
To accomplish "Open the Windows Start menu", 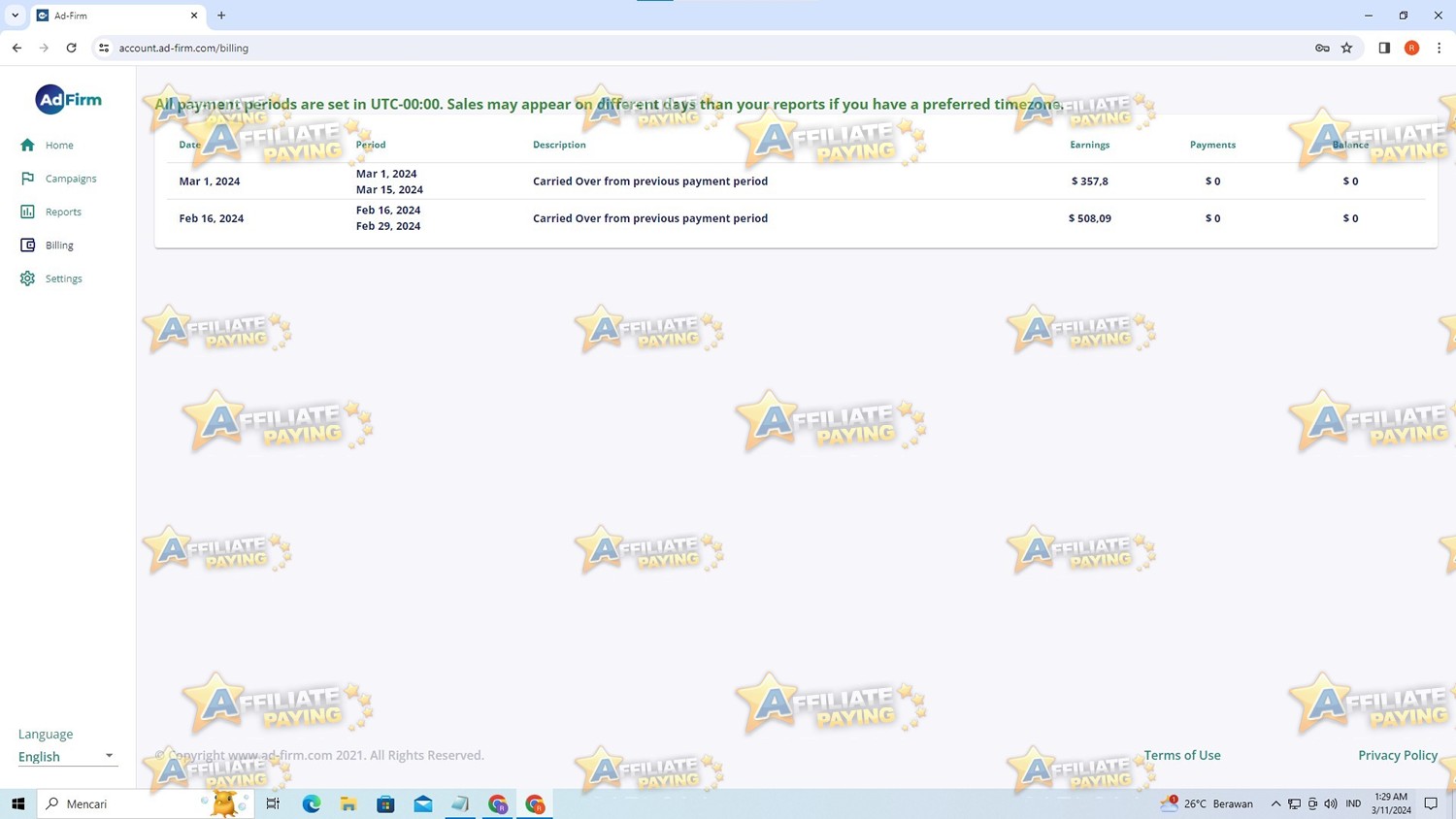I will pyautogui.click(x=17, y=803).
